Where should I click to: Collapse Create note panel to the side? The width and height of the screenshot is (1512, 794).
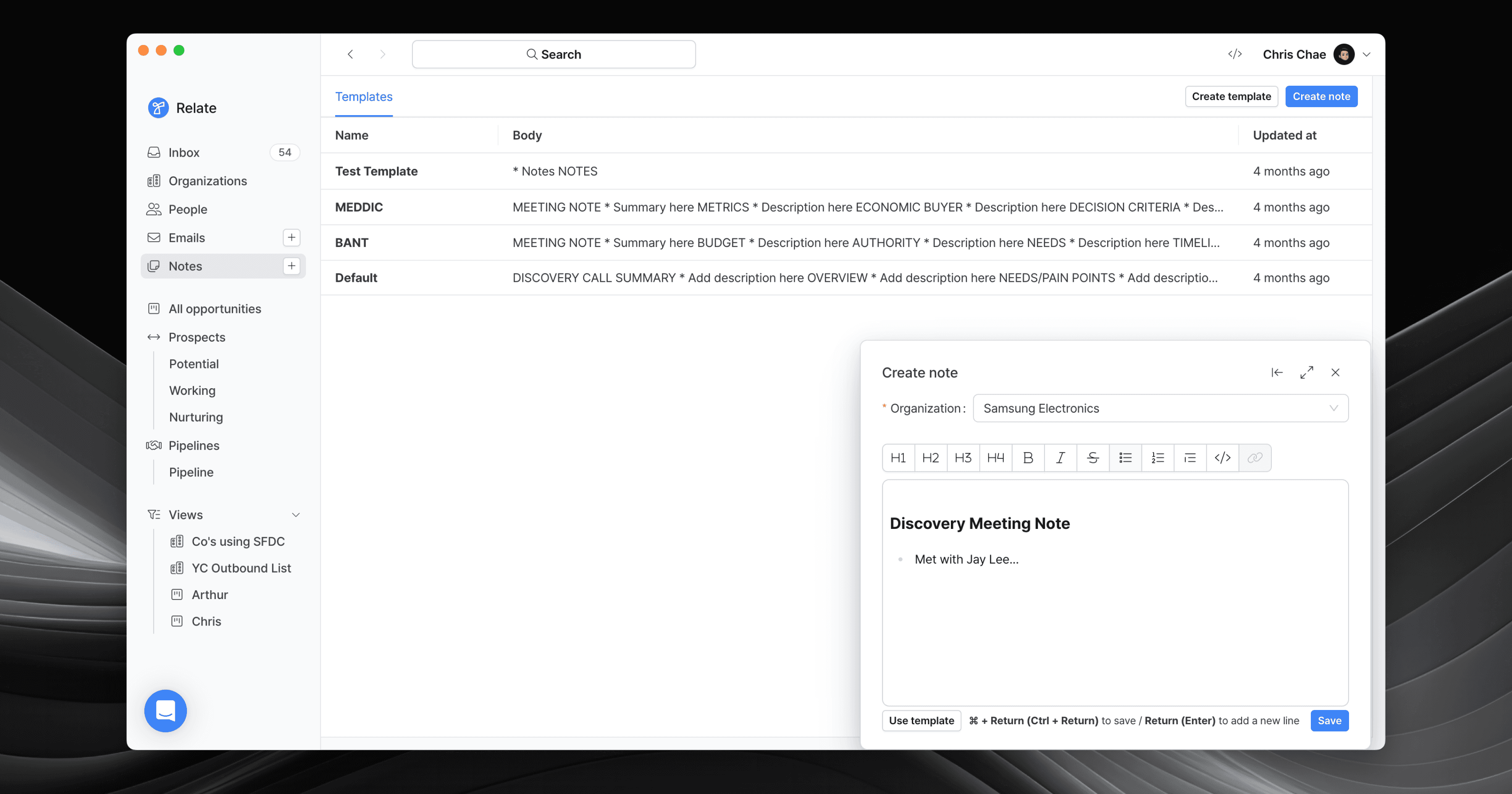pos(1277,372)
